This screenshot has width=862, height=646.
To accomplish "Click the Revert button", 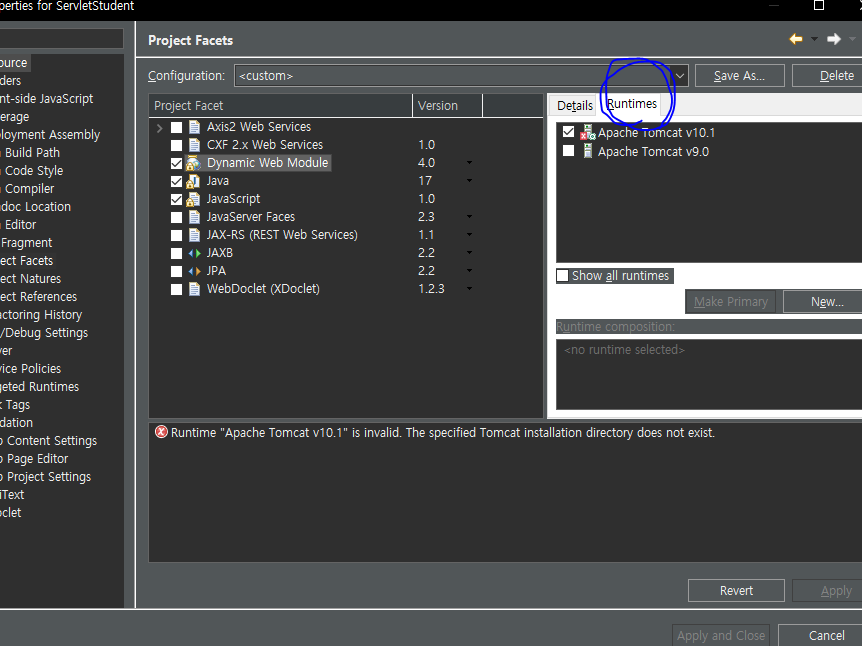I will tap(736, 590).
